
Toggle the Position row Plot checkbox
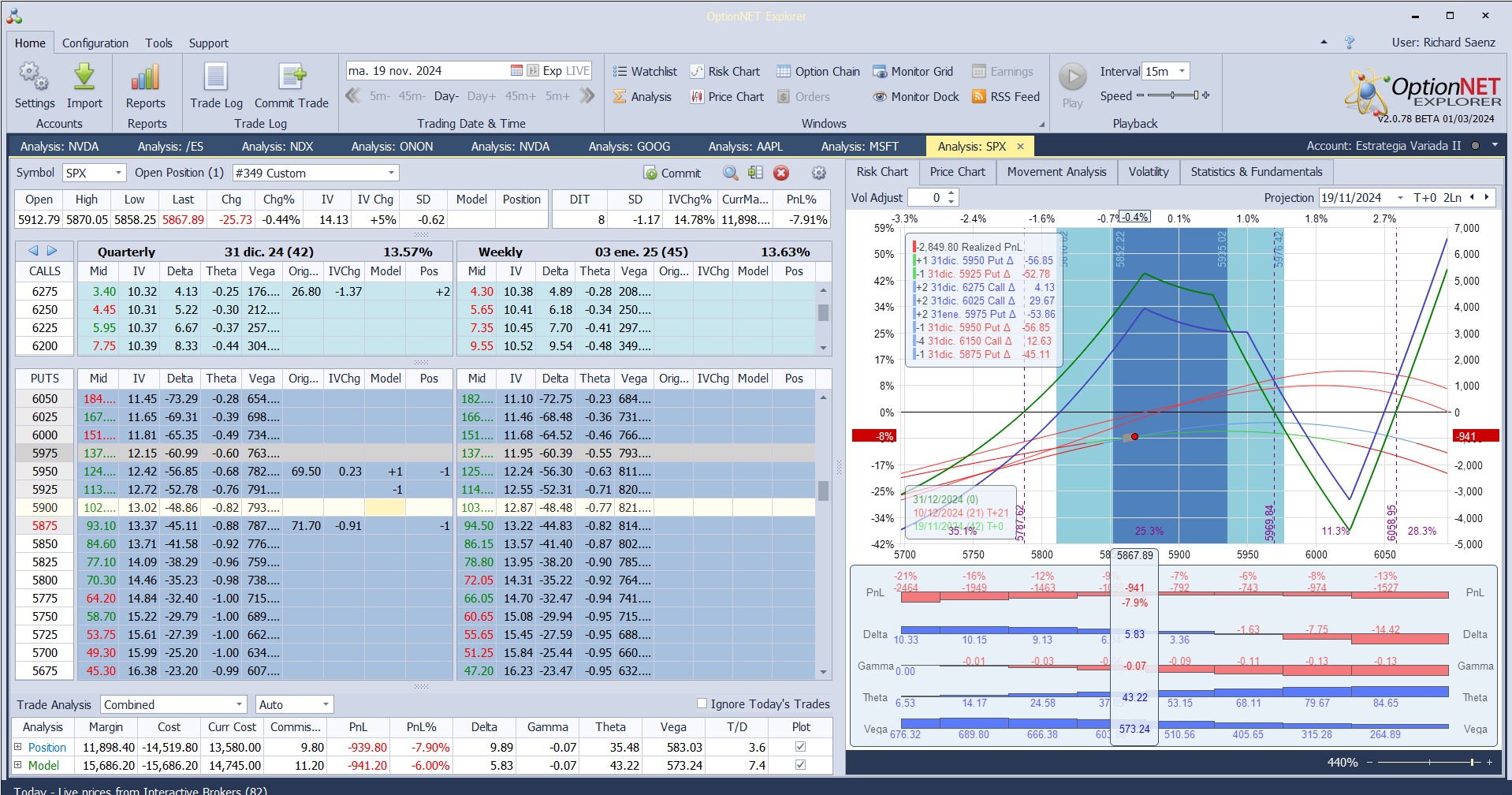(x=801, y=747)
